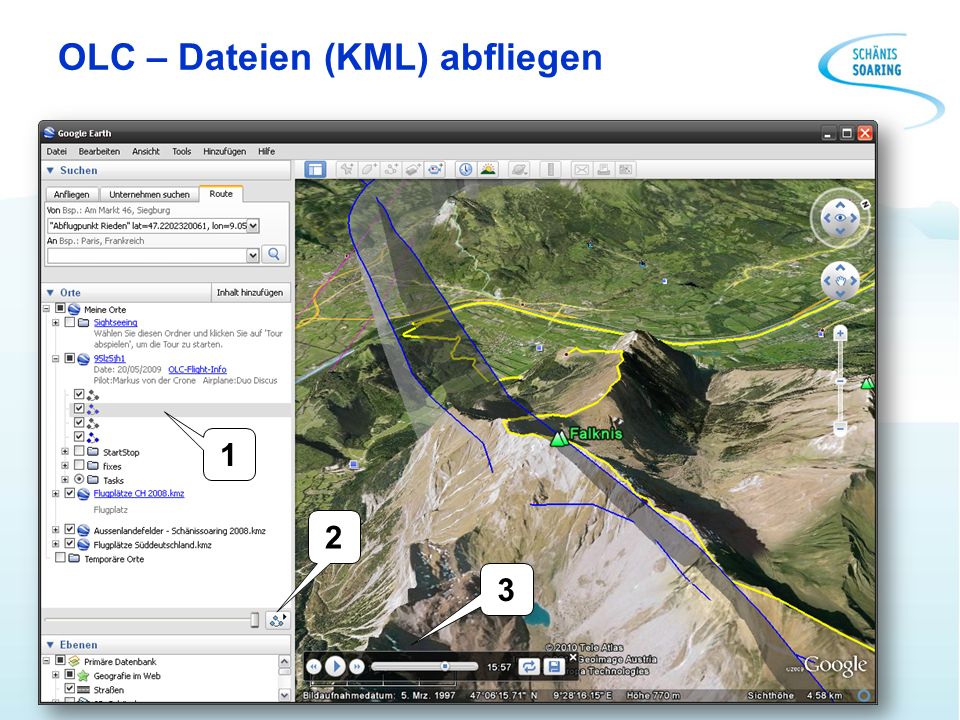Expand the Tasks folder

click(65, 479)
